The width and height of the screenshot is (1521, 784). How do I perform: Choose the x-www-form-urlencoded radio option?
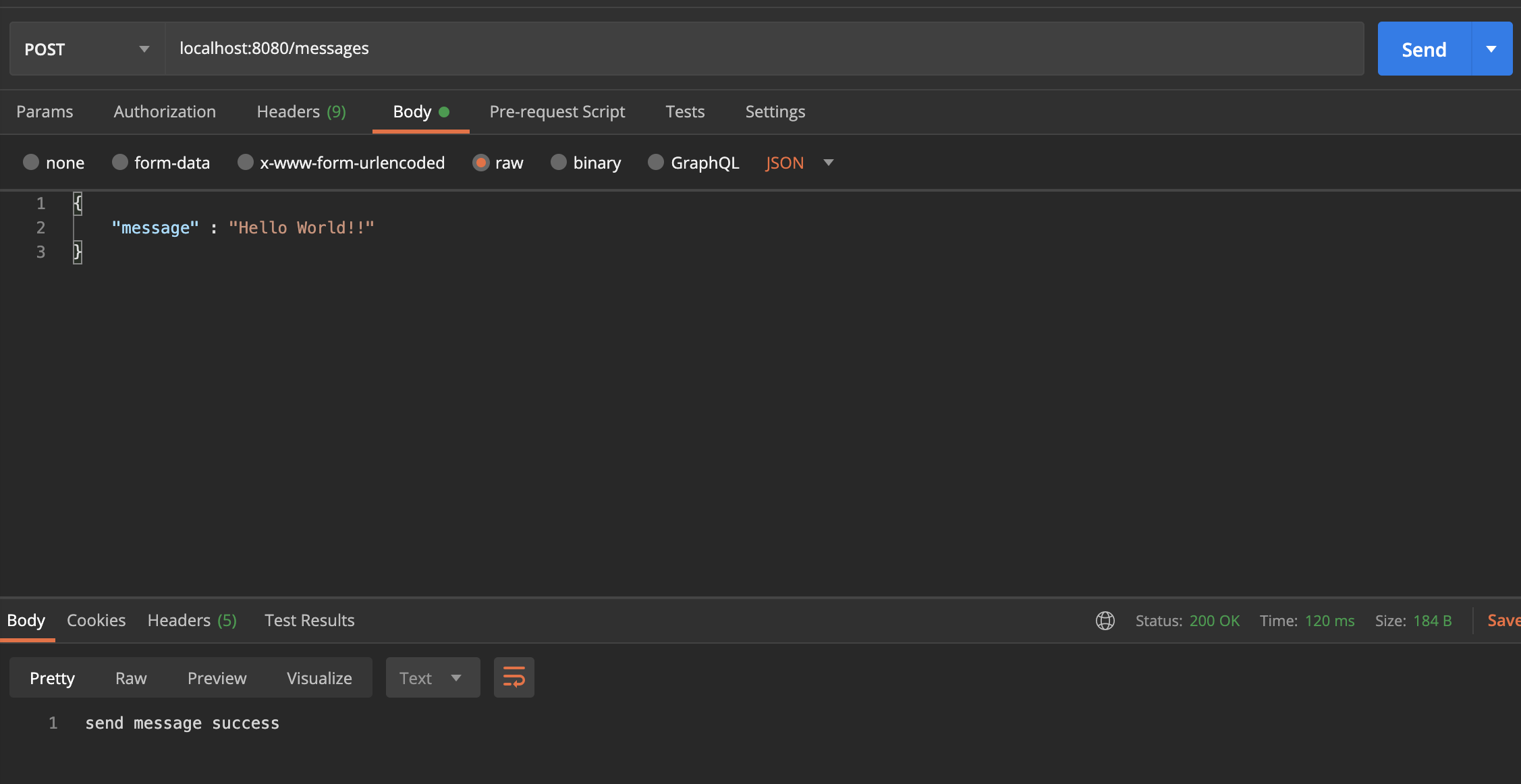[x=246, y=163]
